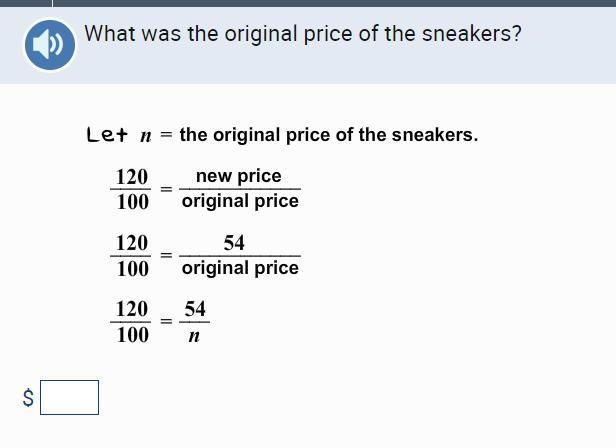Click the dark header bar at top

click(308, 3)
